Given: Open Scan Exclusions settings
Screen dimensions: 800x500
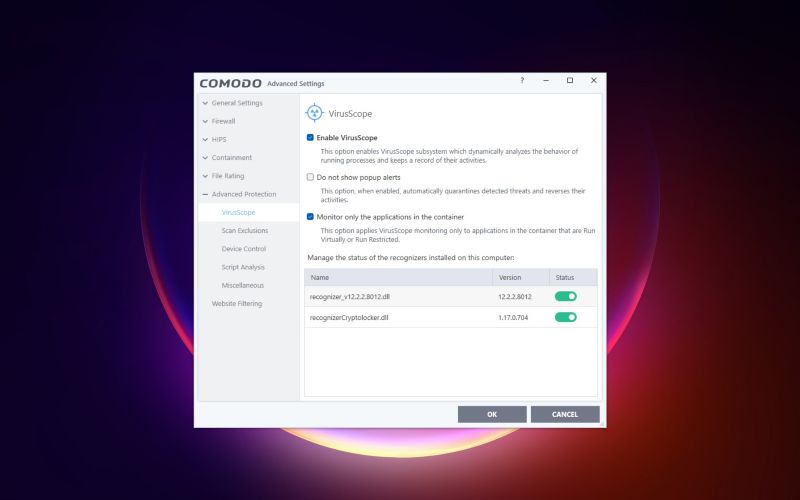Looking at the screenshot, I should (x=244, y=231).
